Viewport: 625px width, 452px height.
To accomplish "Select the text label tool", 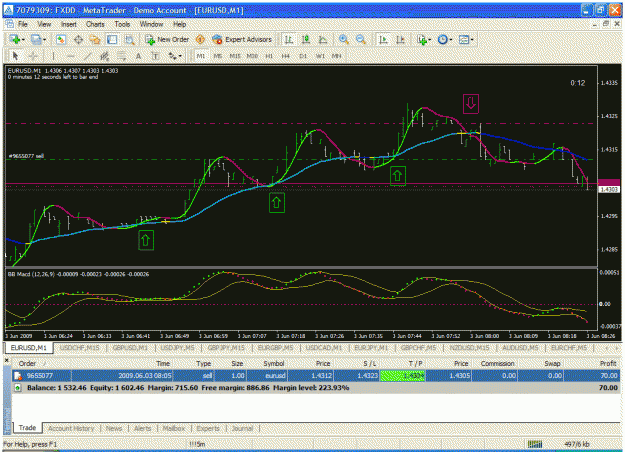I will (x=155, y=56).
